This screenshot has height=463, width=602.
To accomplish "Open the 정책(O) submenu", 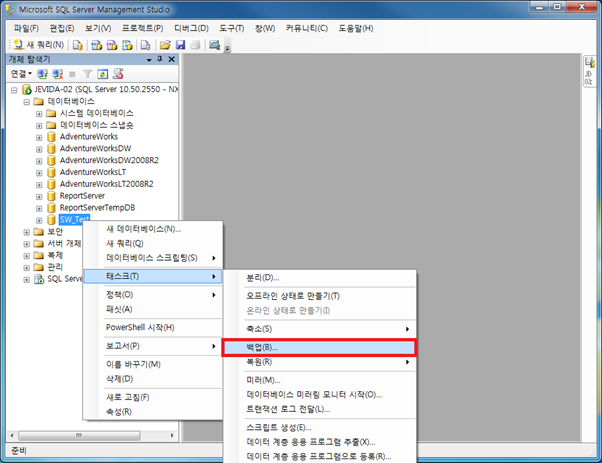I will point(153,295).
